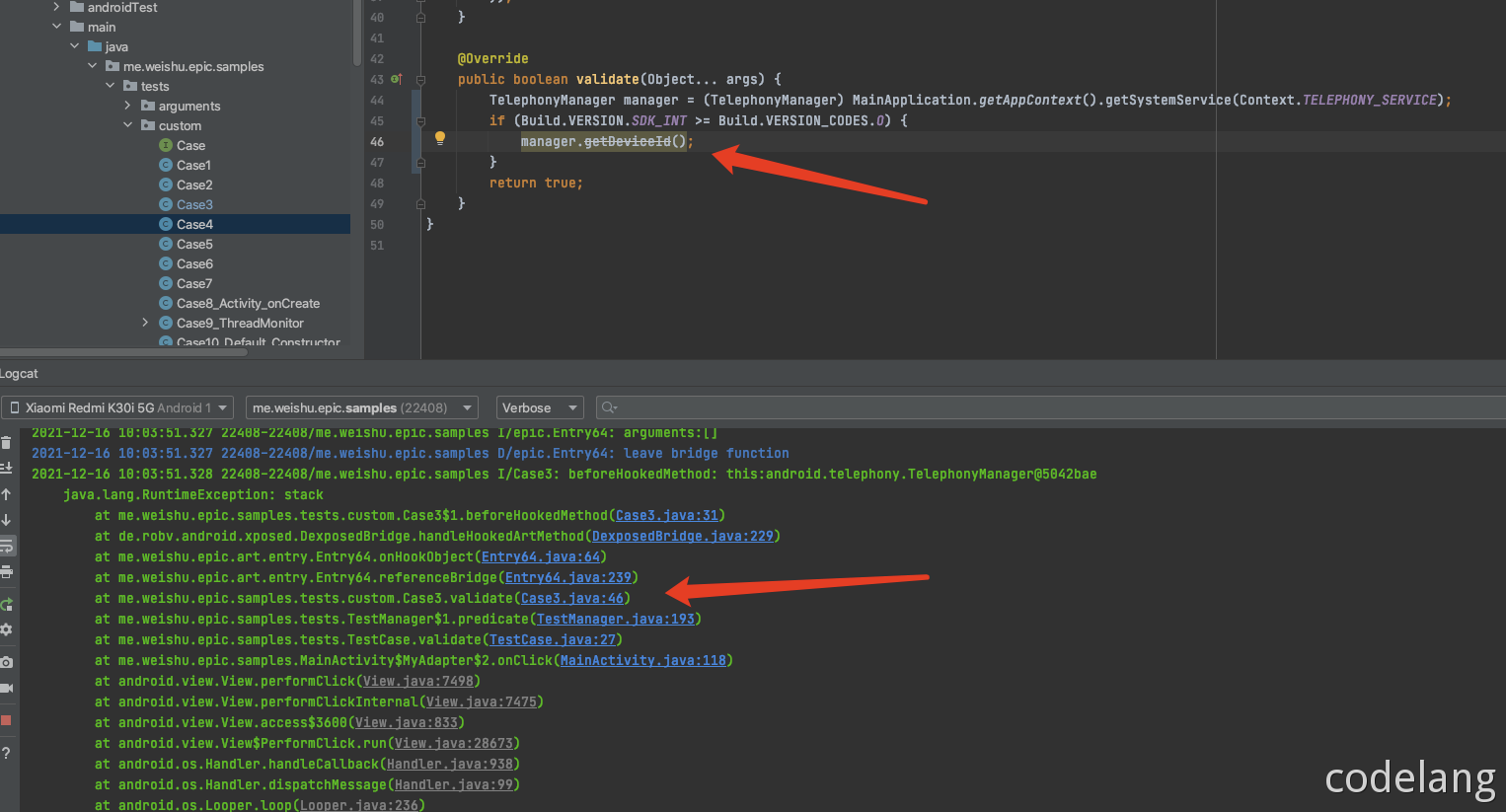Click the intention lightbulb on line 46

[x=440, y=139]
